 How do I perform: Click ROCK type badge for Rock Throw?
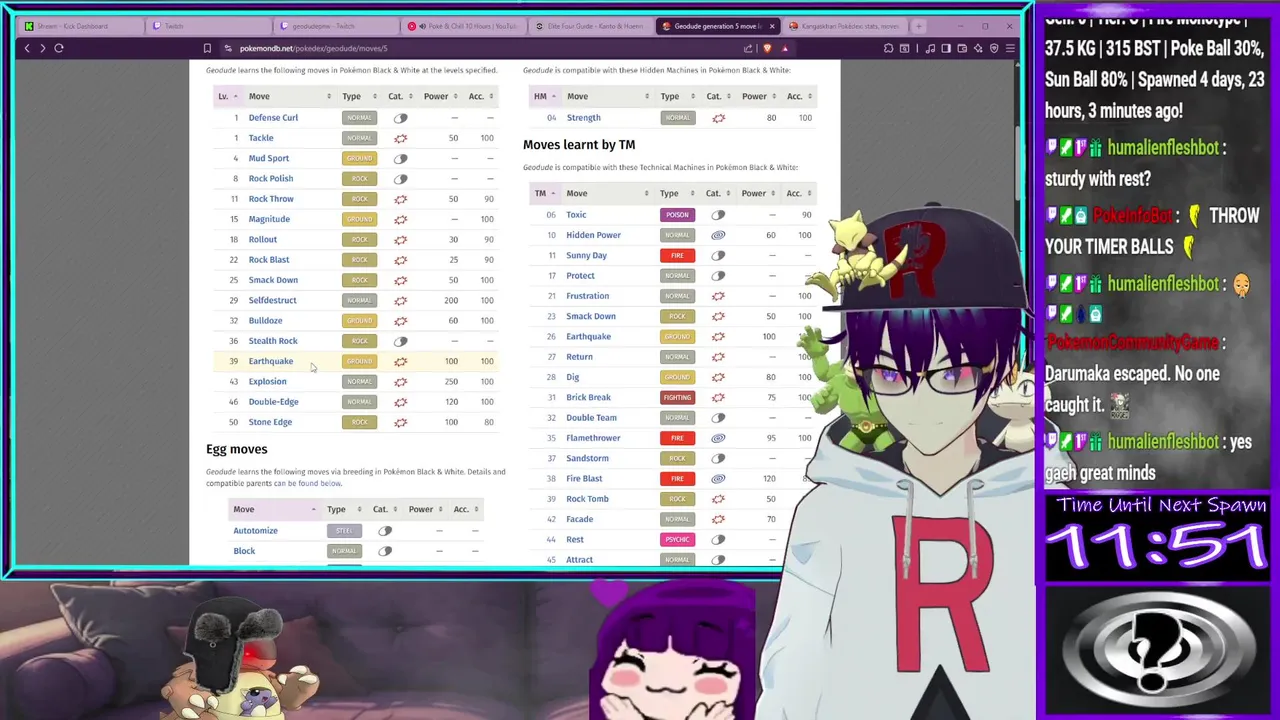[359, 199]
